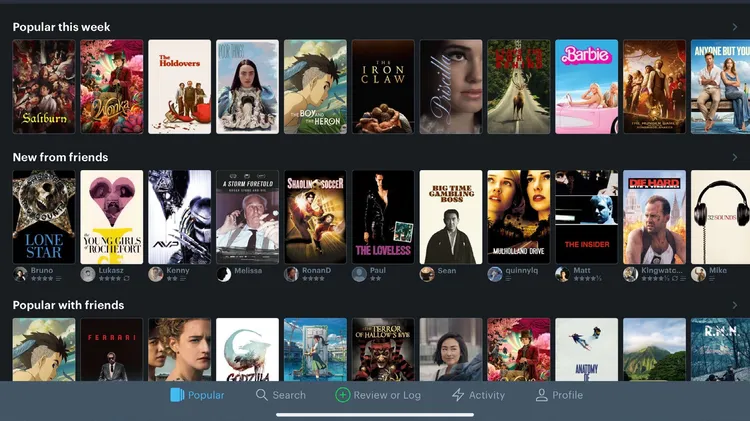This screenshot has width=750, height=421.
Task: Open the Mulholland Drive poster
Action: pyautogui.click(x=519, y=217)
